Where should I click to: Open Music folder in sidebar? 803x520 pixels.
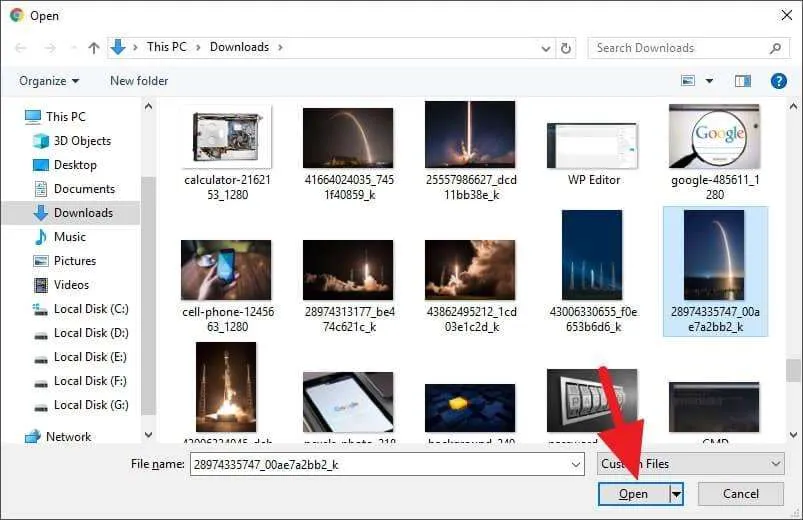[x=59, y=237]
